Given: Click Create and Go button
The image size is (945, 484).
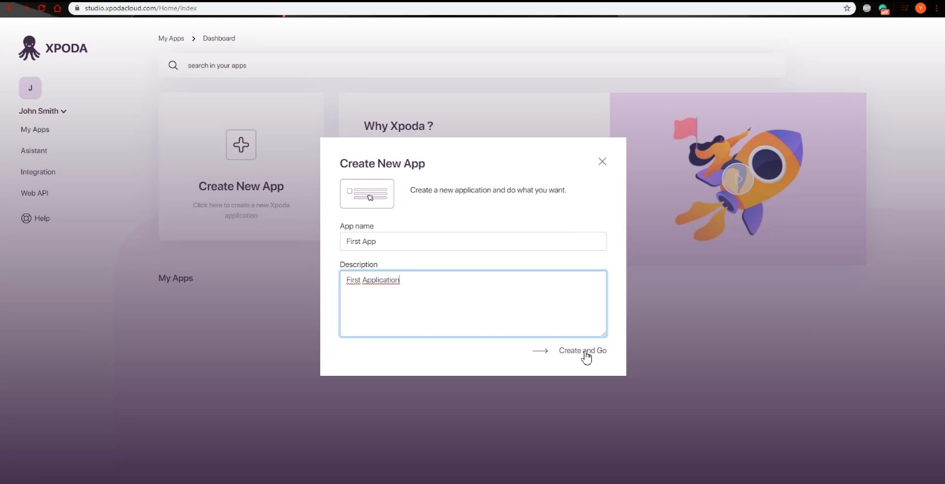Looking at the screenshot, I should pos(582,351).
